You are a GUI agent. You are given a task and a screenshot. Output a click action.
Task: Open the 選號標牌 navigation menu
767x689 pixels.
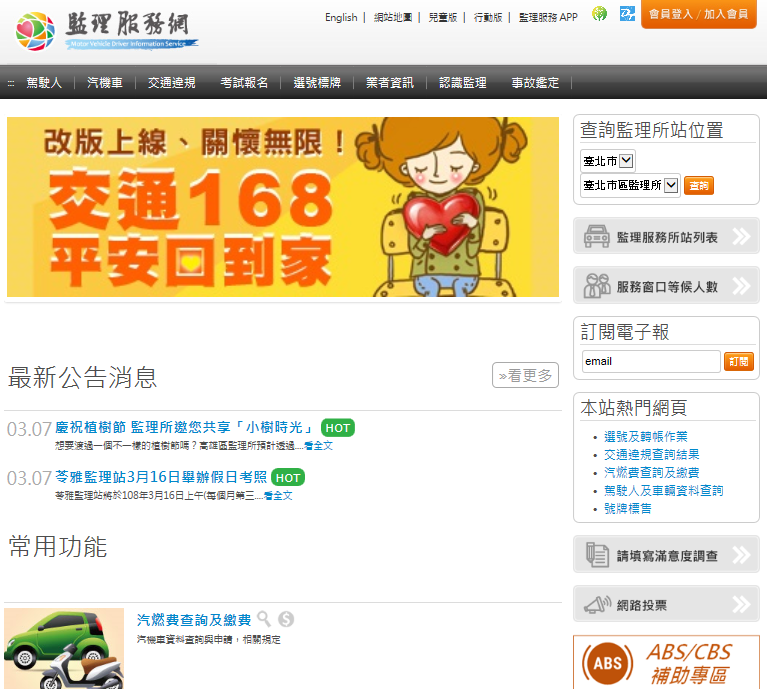(x=317, y=83)
